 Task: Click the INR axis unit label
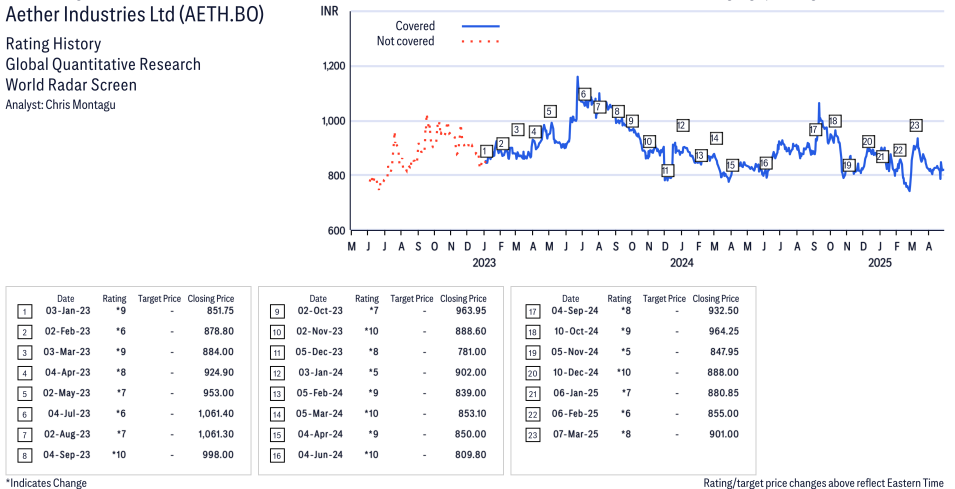329,10
